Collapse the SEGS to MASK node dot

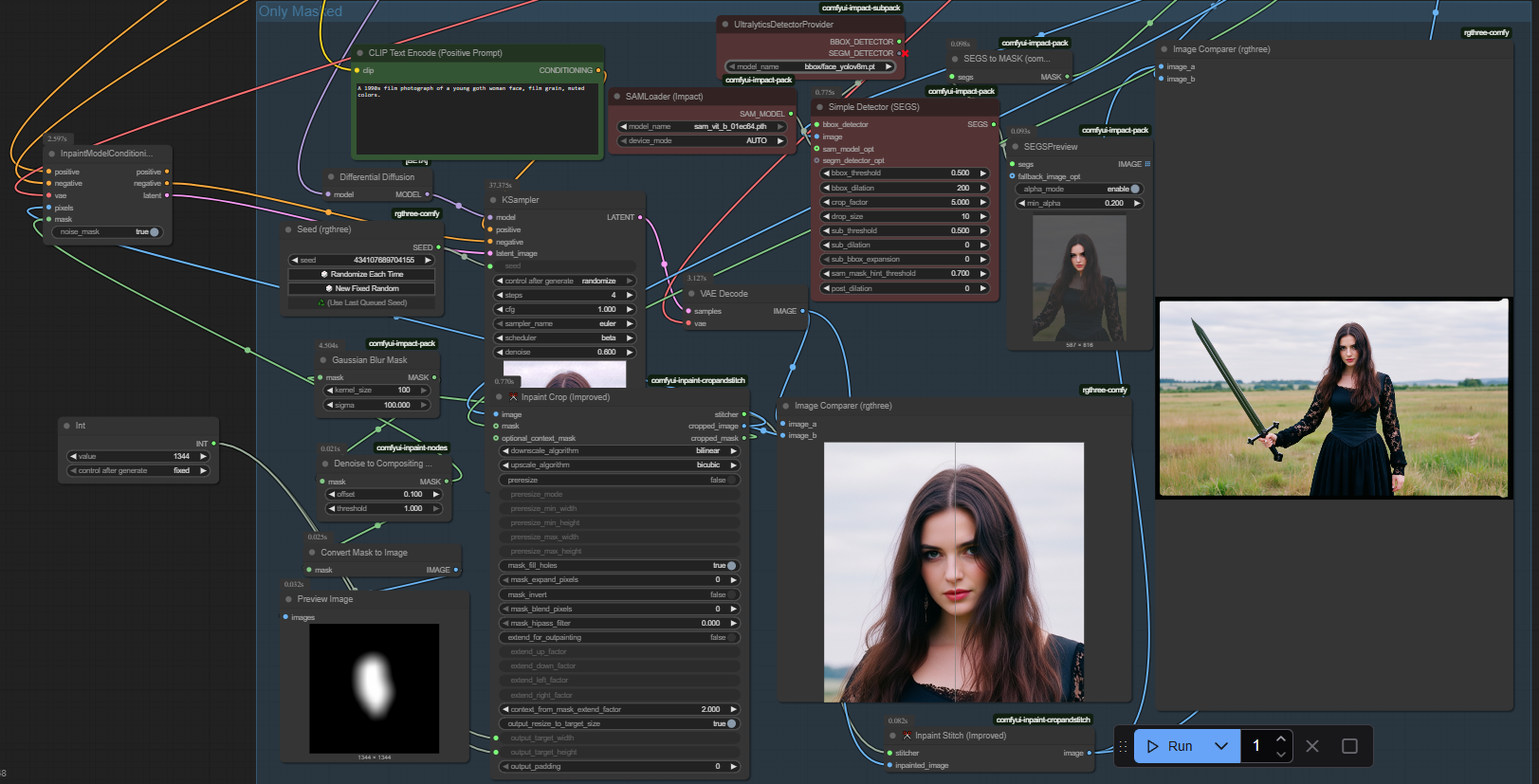click(955, 59)
